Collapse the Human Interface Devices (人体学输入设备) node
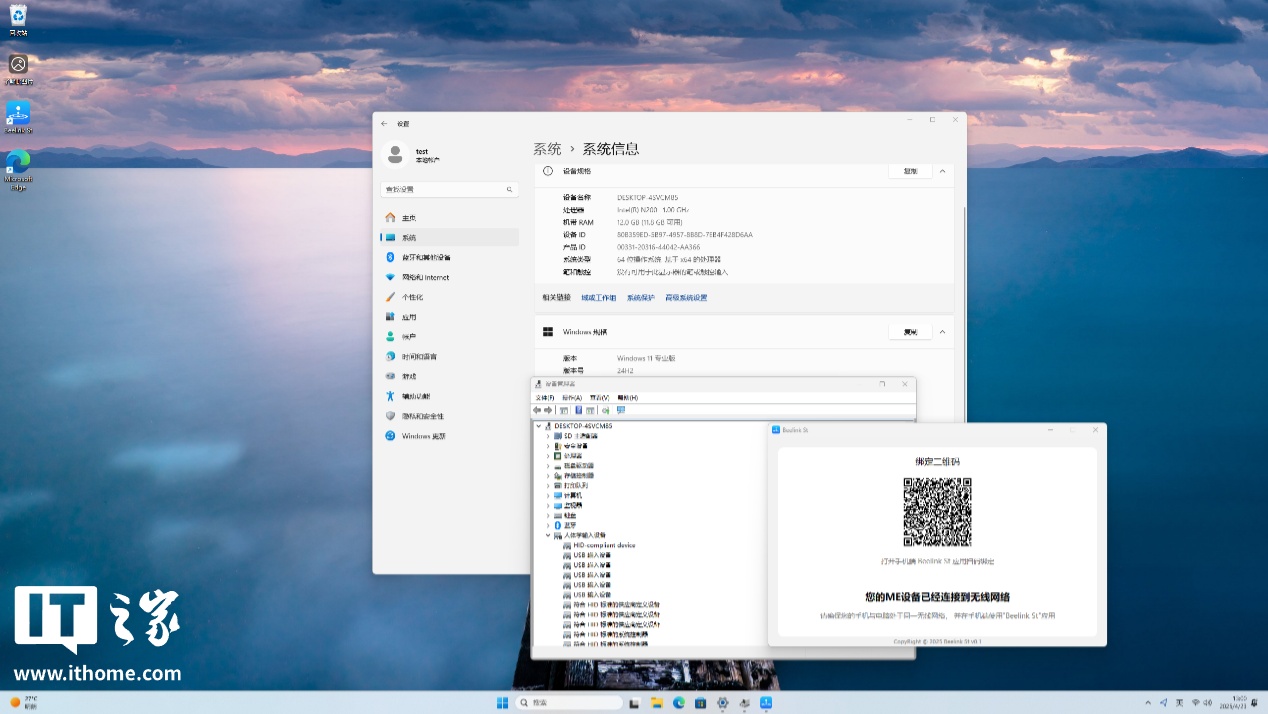 pos(548,536)
